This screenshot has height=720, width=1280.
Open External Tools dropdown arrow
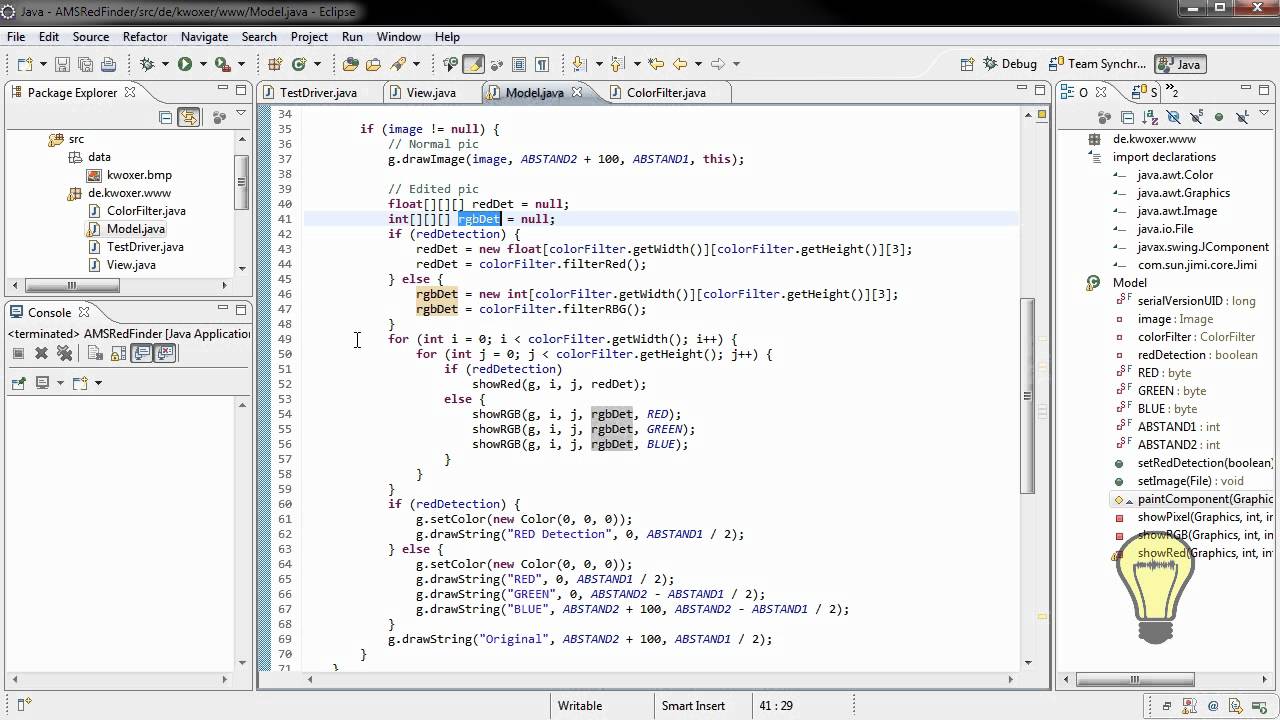(x=240, y=65)
